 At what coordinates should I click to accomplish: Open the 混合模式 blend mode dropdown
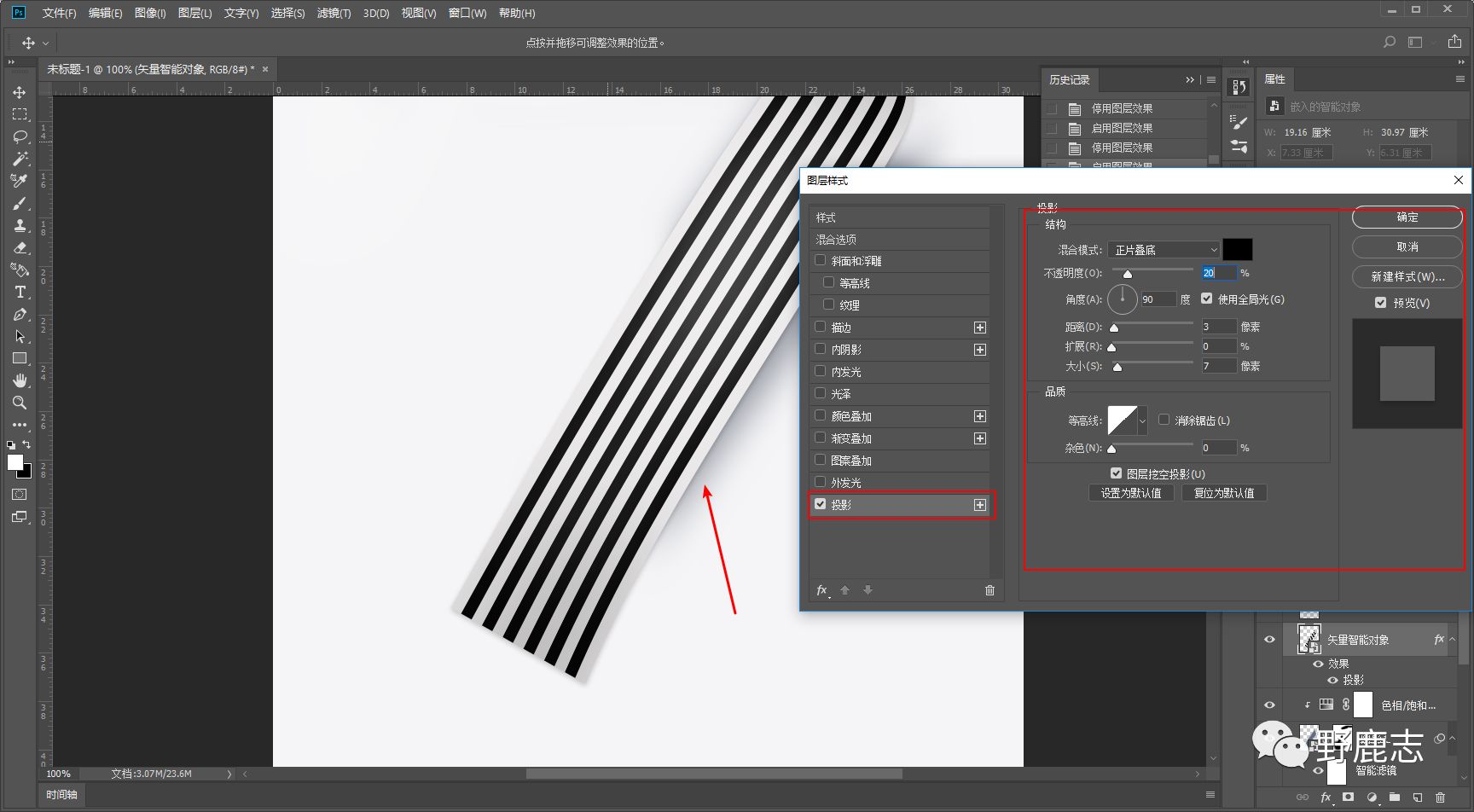pyautogui.click(x=1164, y=250)
